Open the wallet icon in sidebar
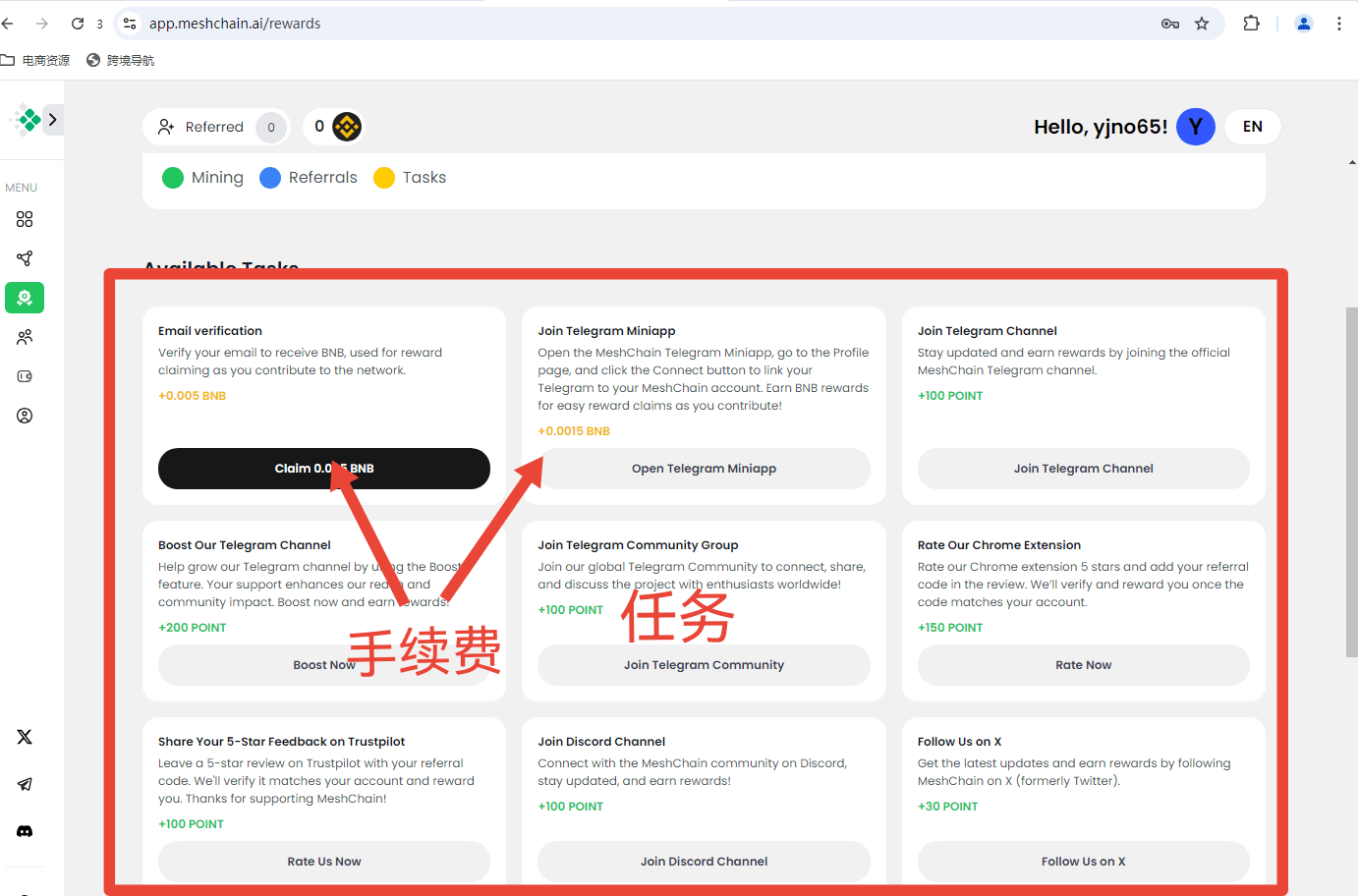The height and width of the screenshot is (896, 1358). [x=25, y=376]
